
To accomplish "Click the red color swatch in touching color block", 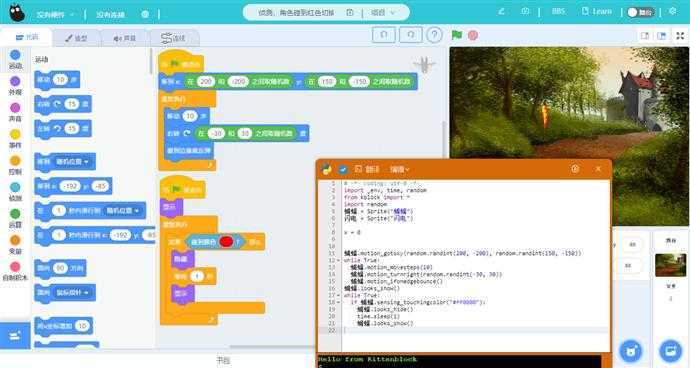I will pyautogui.click(x=226, y=242).
